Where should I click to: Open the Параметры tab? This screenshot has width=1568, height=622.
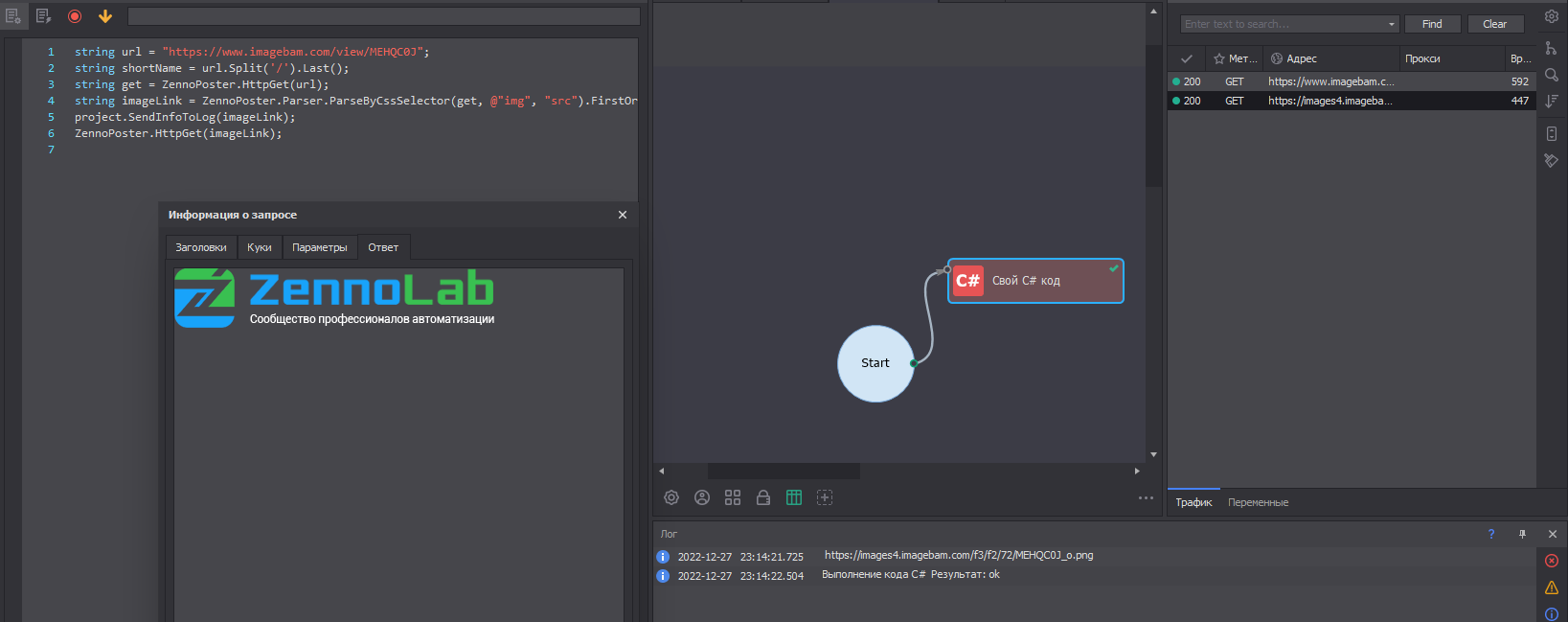coord(320,247)
